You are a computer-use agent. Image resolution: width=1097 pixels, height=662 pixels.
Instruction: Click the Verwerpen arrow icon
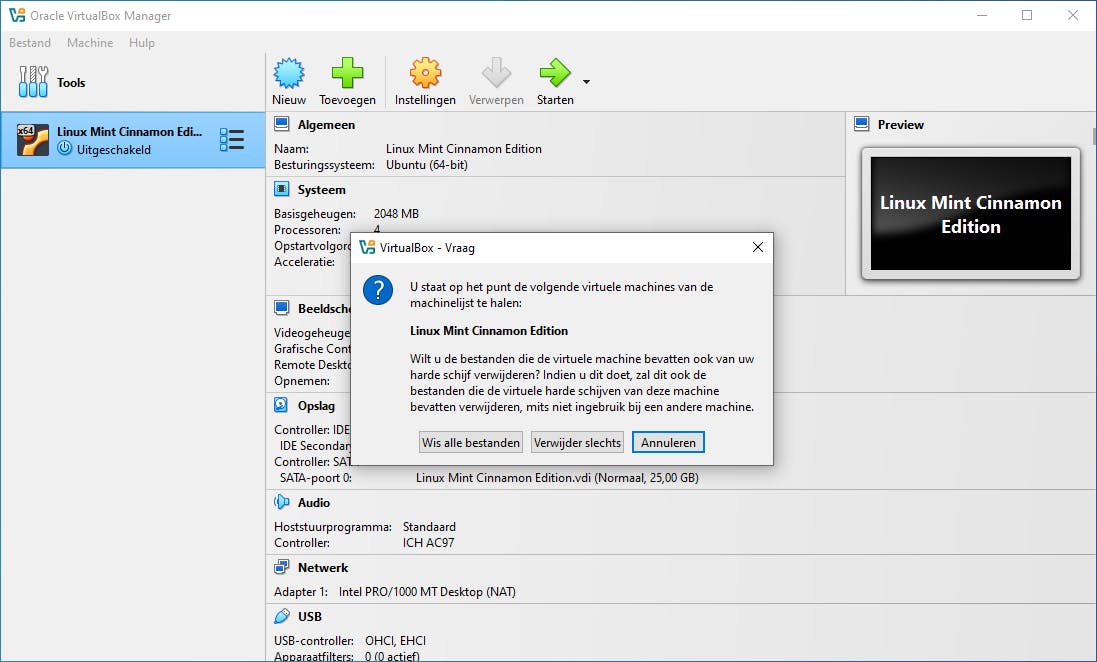click(x=496, y=73)
